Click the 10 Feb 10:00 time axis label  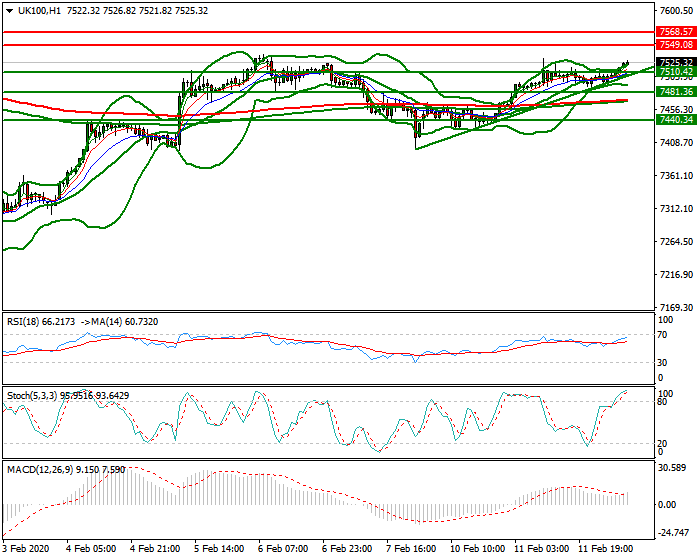point(475,550)
